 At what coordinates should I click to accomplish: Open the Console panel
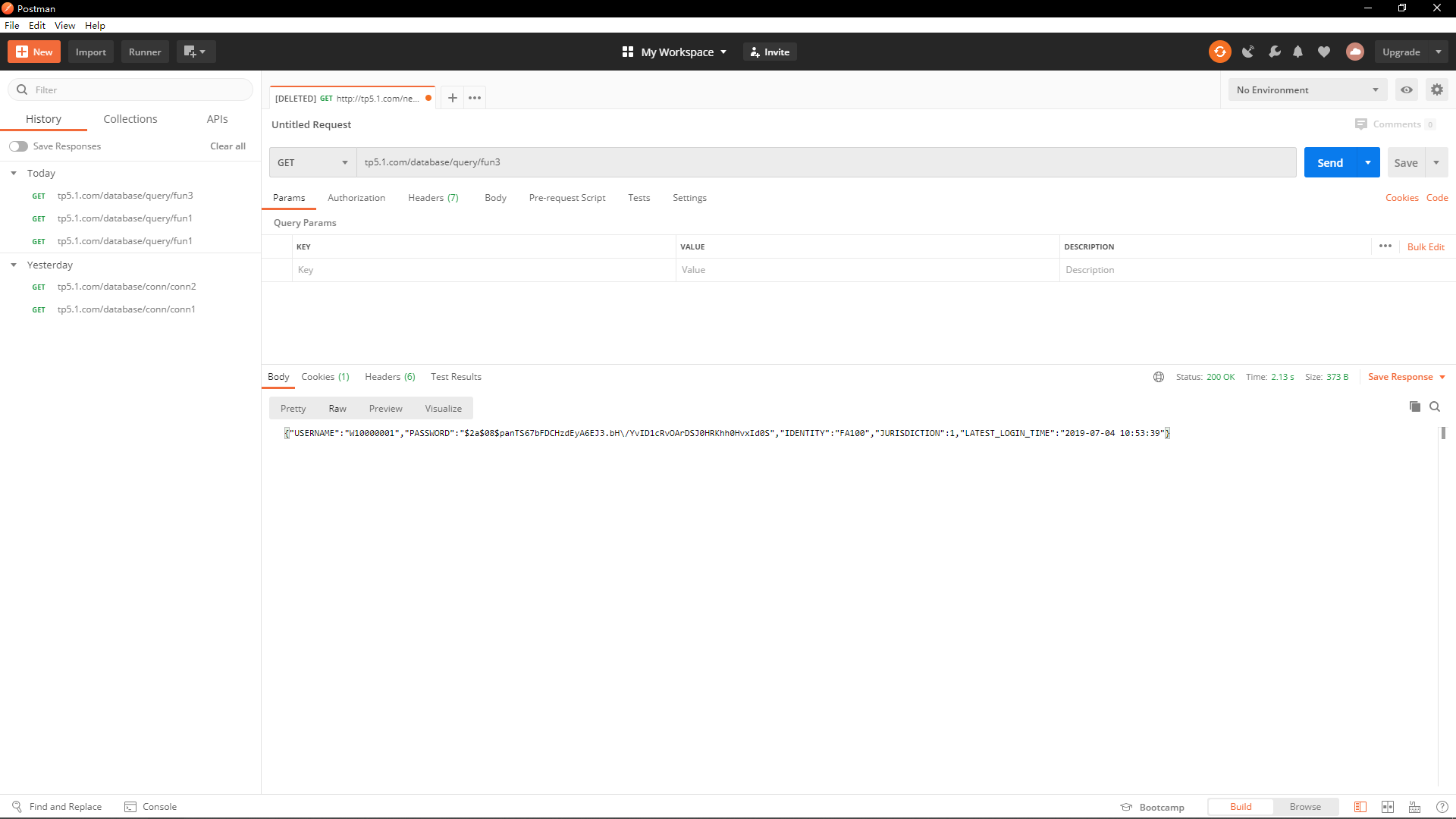click(x=150, y=807)
